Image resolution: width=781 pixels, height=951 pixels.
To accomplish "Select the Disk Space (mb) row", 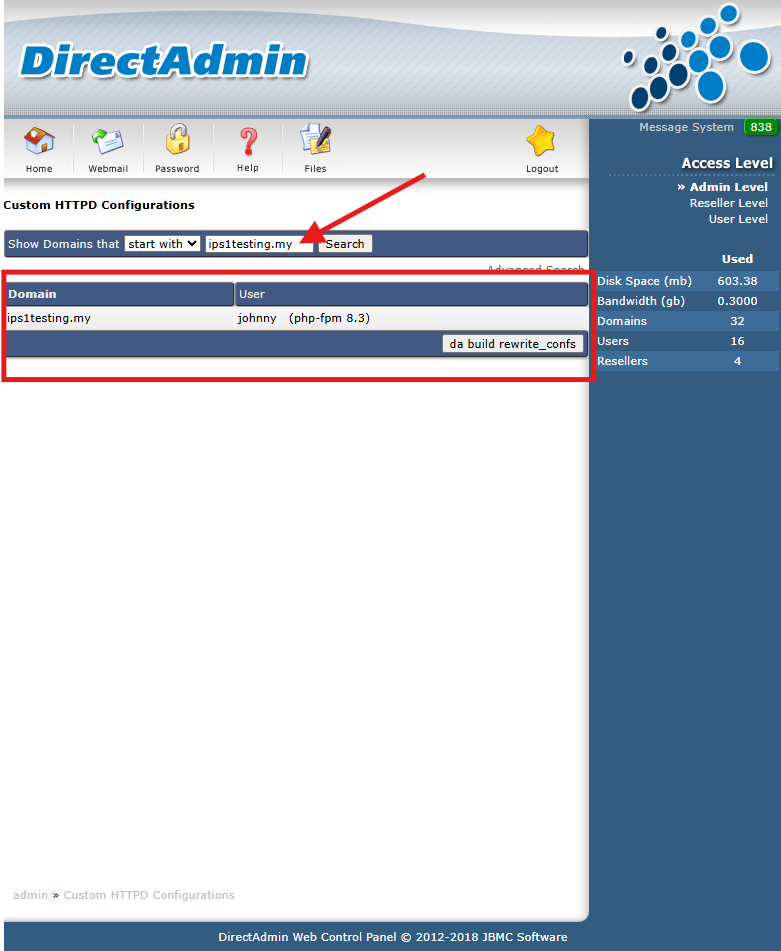I will 686,281.
